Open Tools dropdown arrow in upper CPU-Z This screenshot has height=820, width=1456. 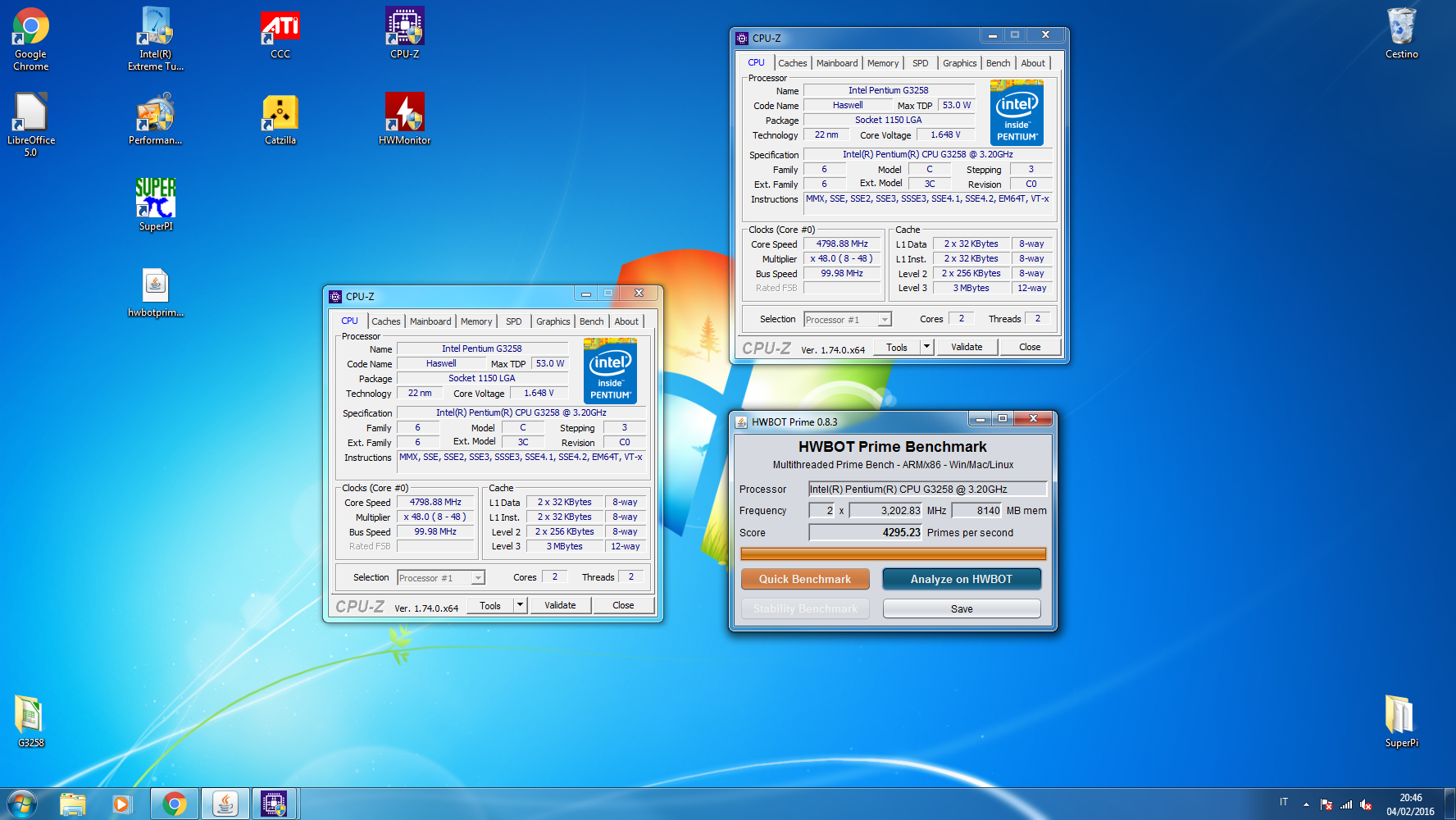[x=926, y=347]
